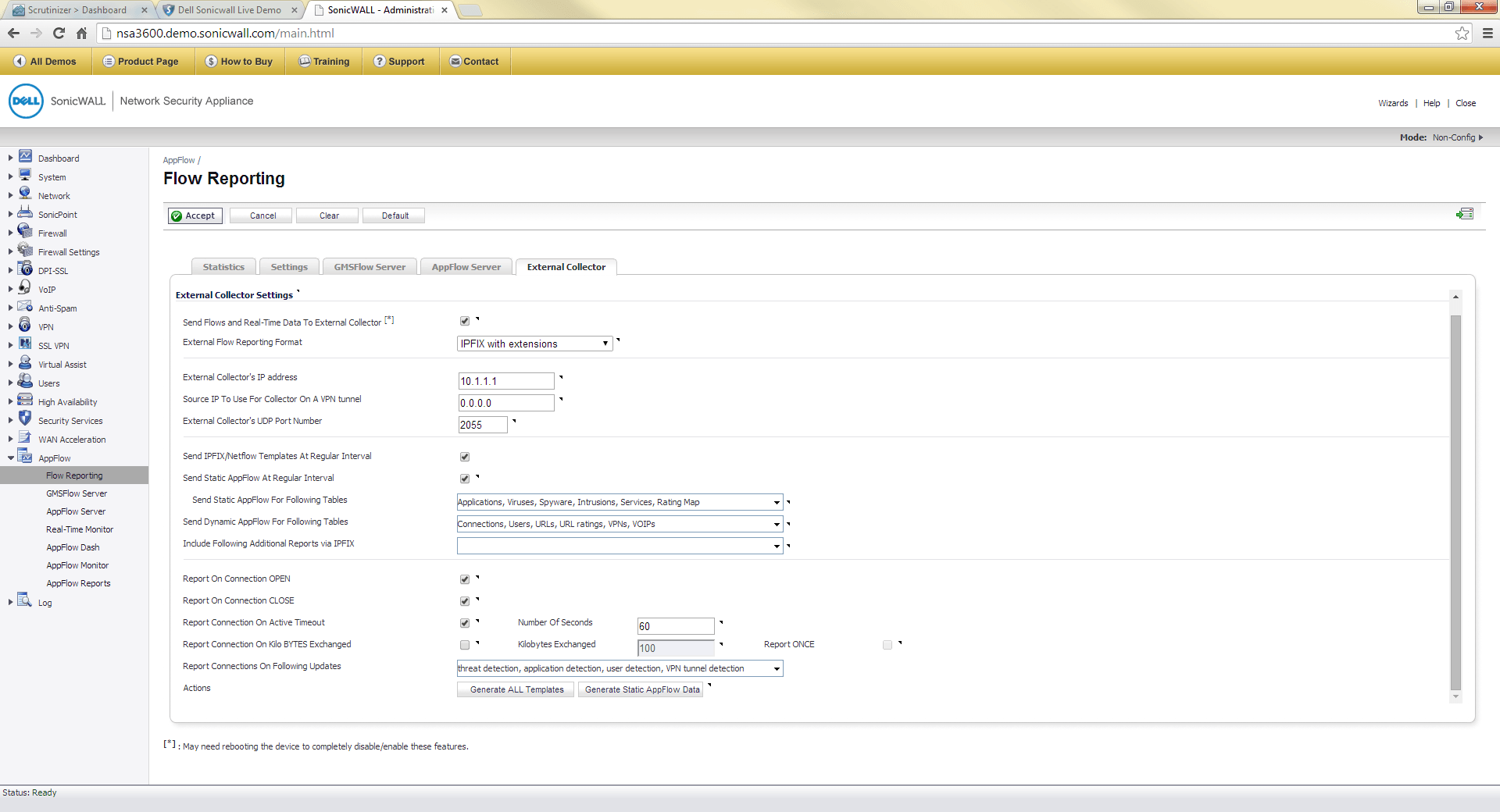
Task: Click the Network globe icon
Action: [x=25, y=194]
